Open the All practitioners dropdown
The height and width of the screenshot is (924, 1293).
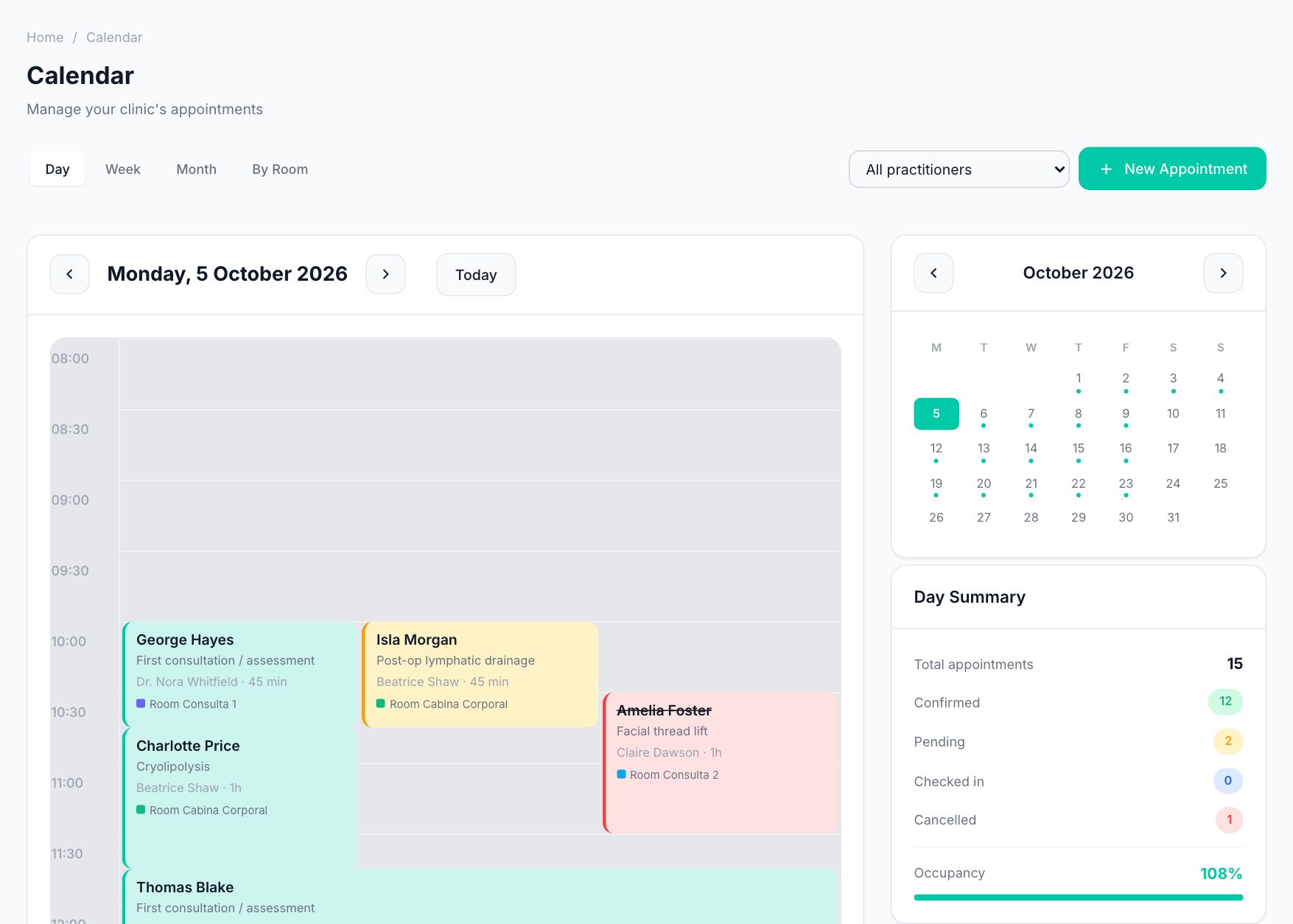tap(959, 169)
